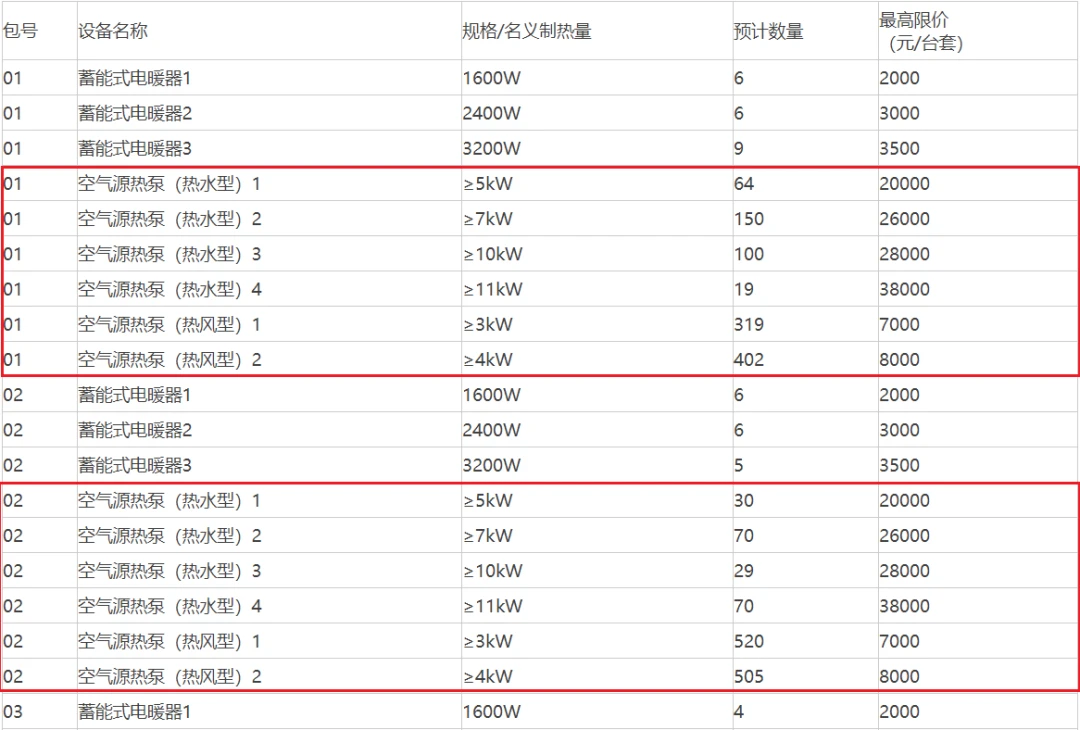The width and height of the screenshot is (1080, 730).
Task: Select the 包号 03 cell
Action: (x=13, y=712)
